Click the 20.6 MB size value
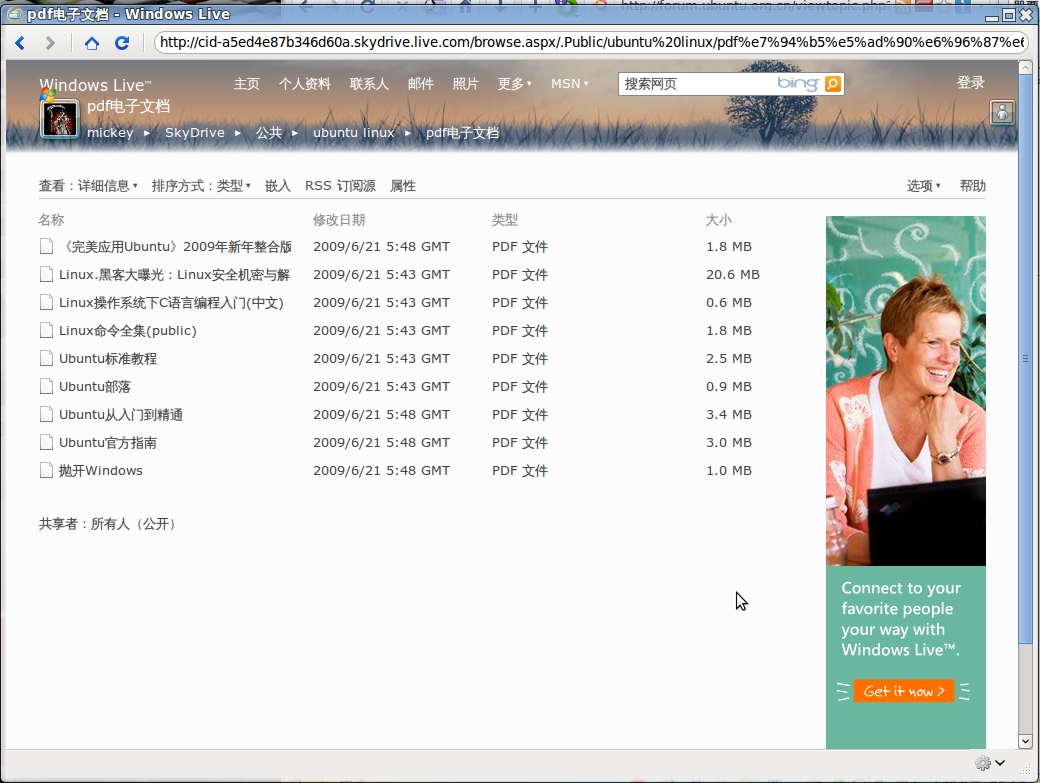 (733, 274)
